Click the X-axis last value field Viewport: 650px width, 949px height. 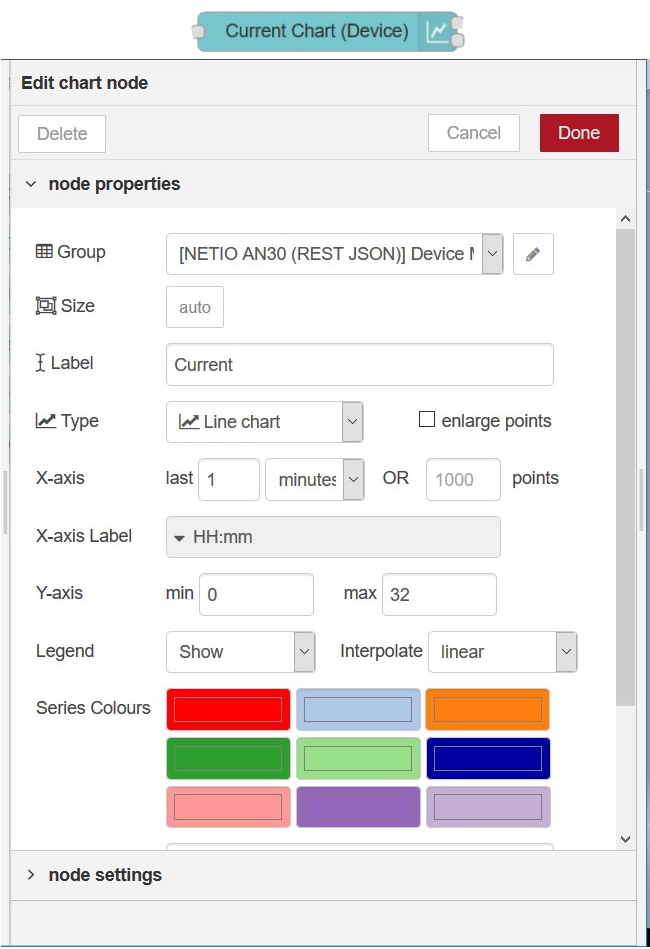coord(229,479)
